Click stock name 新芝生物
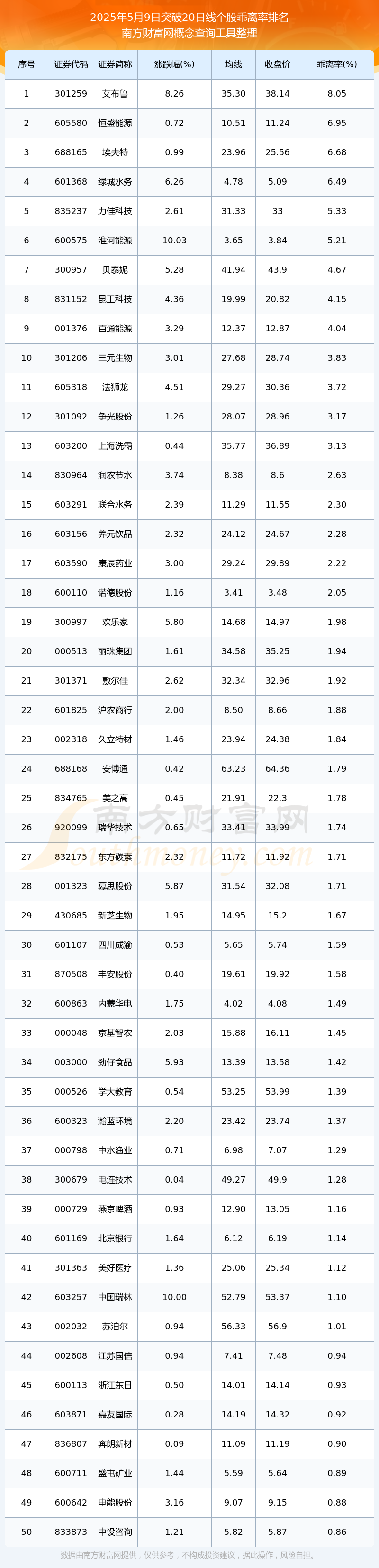Image resolution: width=379 pixels, height=1568 pixels. click(x=115, y=916)
